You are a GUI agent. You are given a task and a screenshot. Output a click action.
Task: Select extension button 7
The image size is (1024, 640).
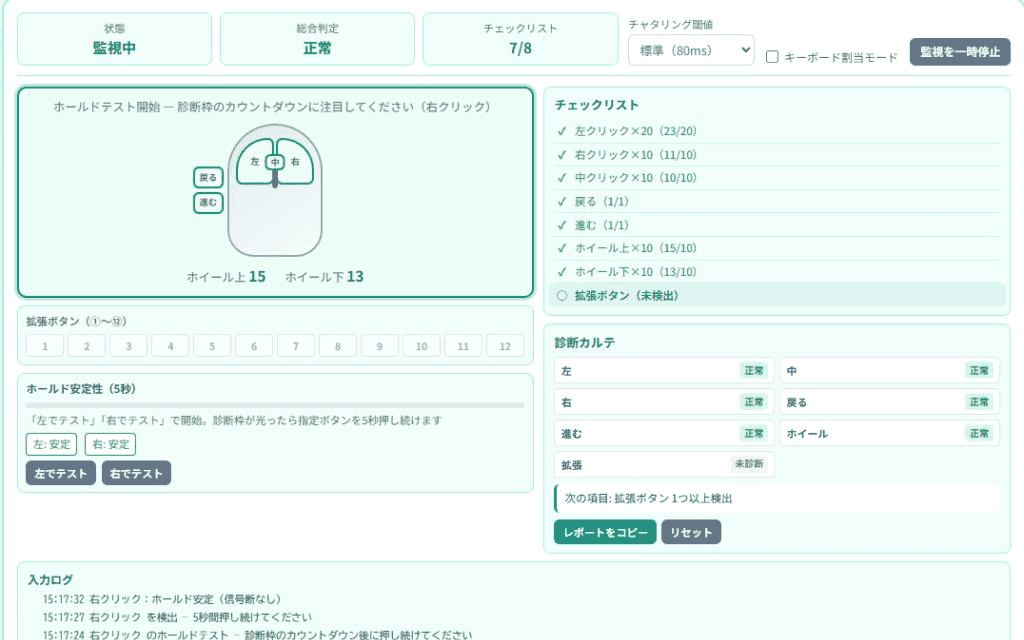296,346
